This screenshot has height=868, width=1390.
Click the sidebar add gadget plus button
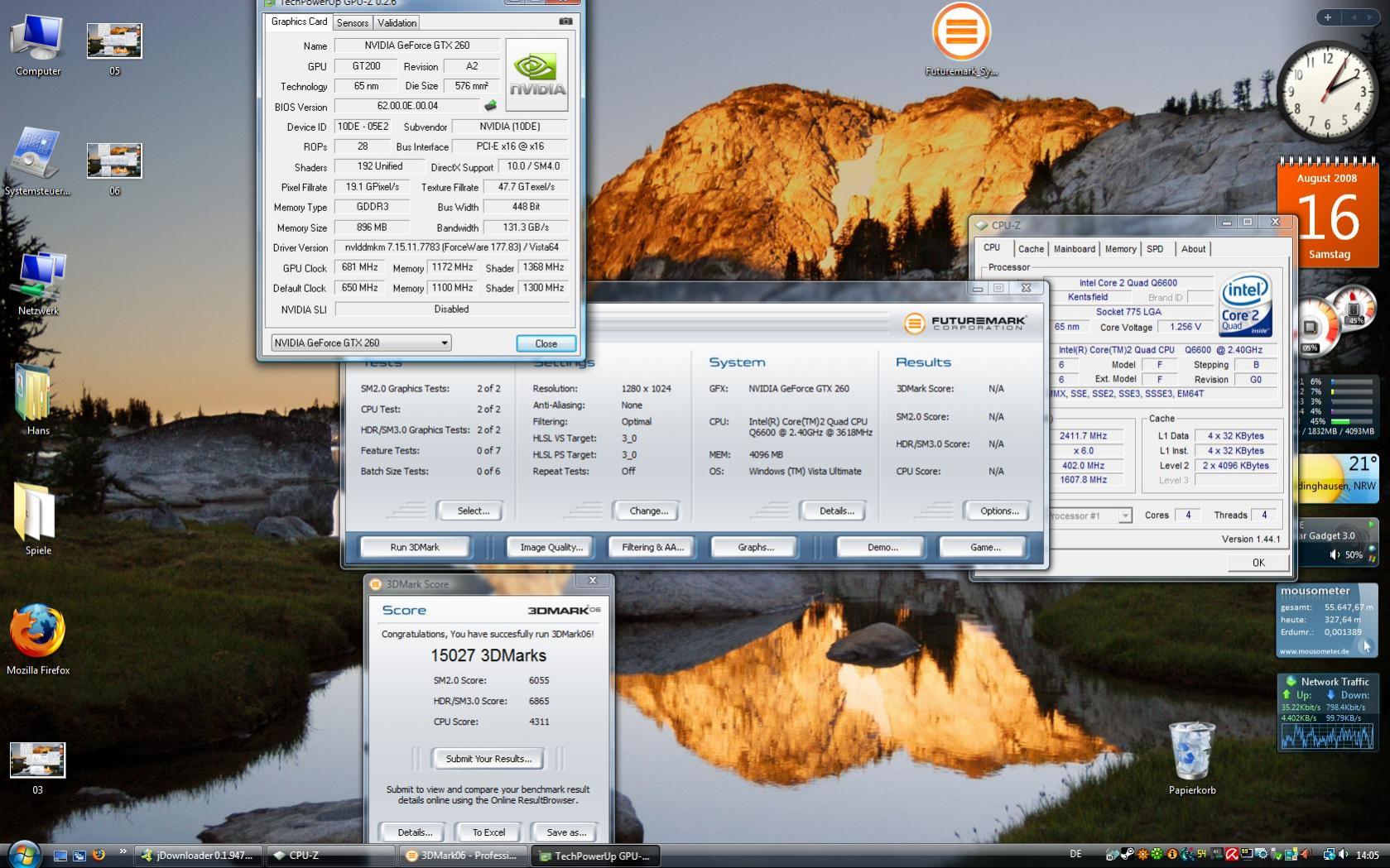click(1328, 17)
